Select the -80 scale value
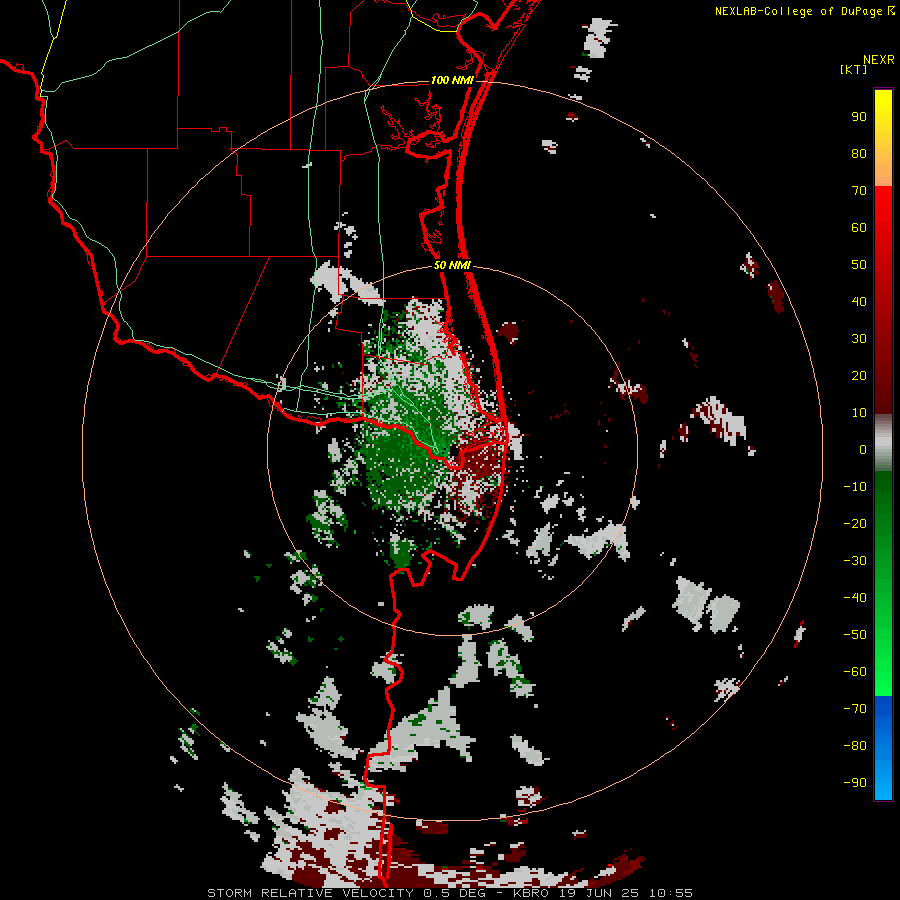This screenshot has height=900, width=900. point(855,746)
